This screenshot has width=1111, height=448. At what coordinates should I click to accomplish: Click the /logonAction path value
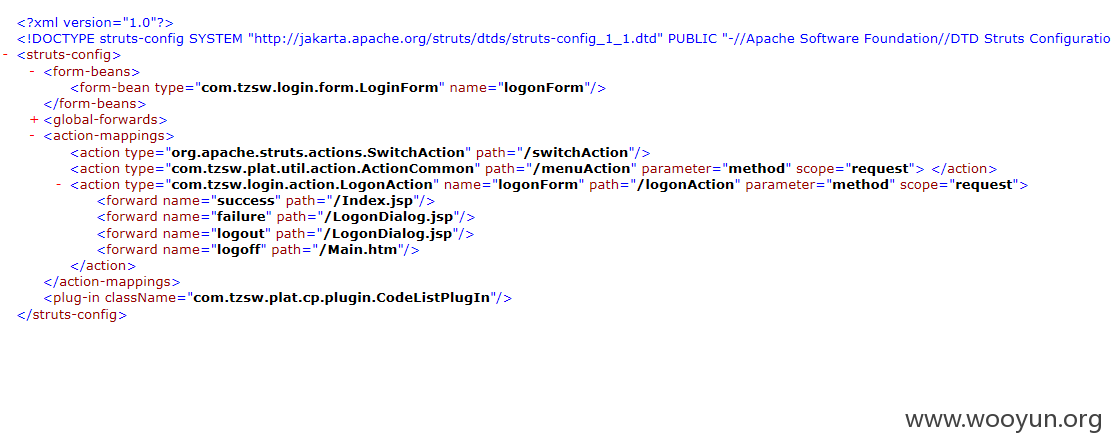click(684, 184)
